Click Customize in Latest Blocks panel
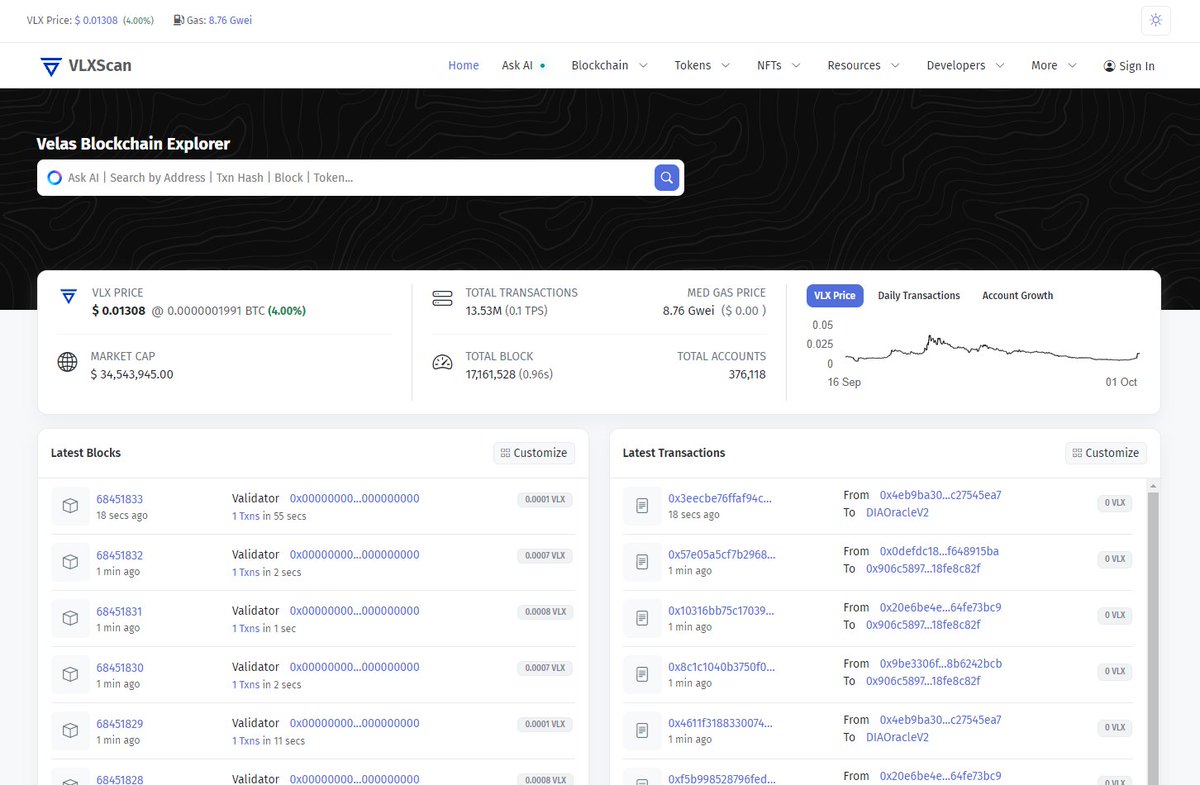 coord(534,453)
